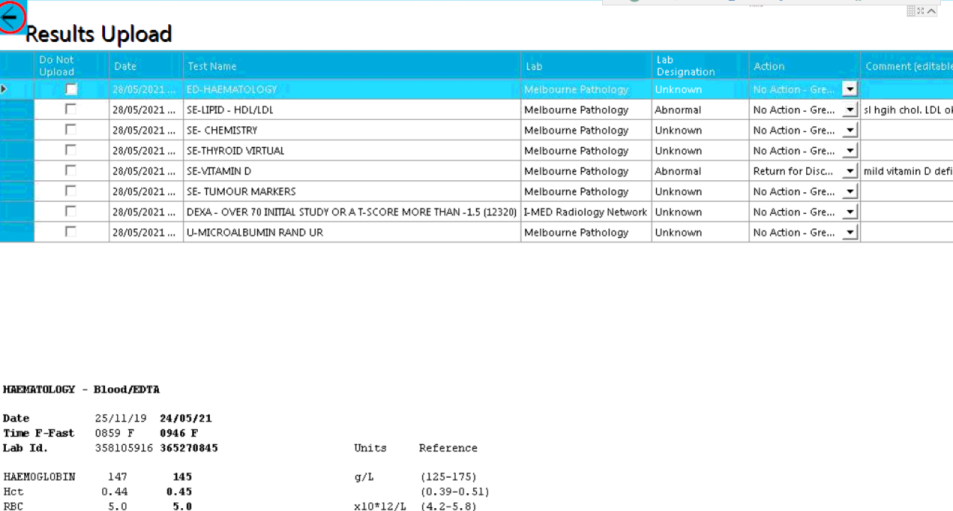Viewport: 953px width, 511px height.
Task: Check Do Not Upload for U-MICROALBUMIN RAND UR
Action: tap(71, 232)
